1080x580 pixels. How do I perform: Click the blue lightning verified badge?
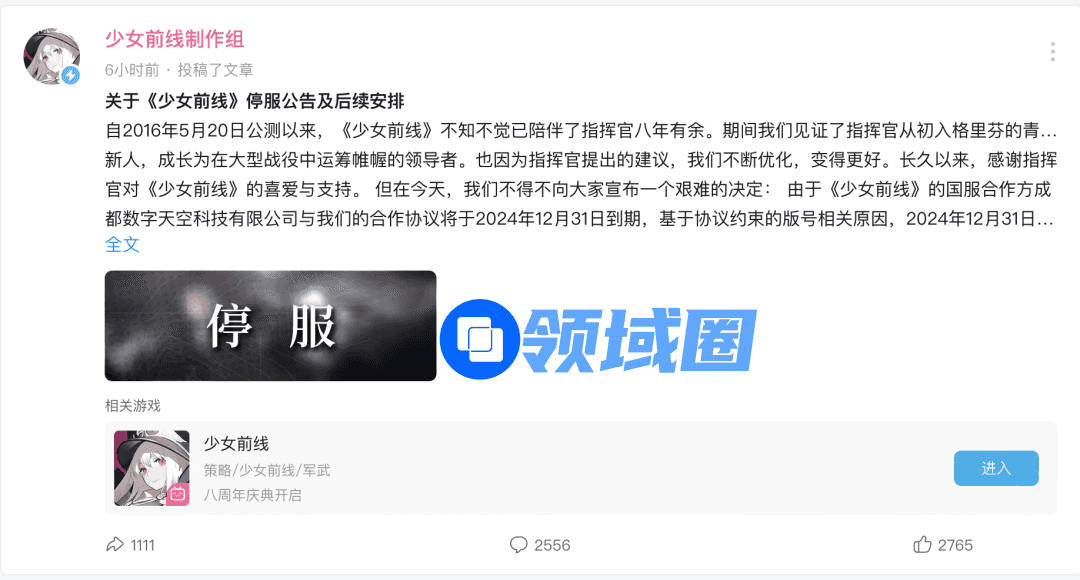point(70,76)
